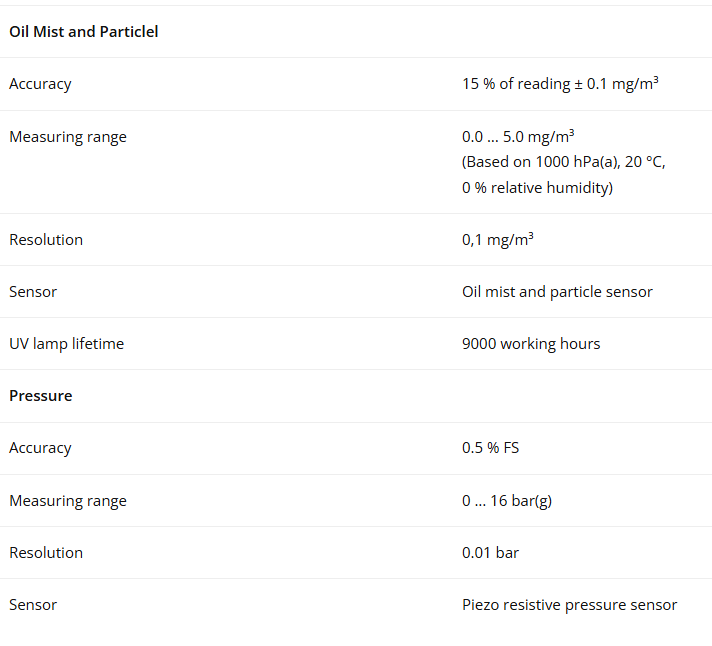Image resolution: width=712 pixels, height=646 pixels.
Task: Select the UV lamp lifetime label
Action: [x=66, y=344]
